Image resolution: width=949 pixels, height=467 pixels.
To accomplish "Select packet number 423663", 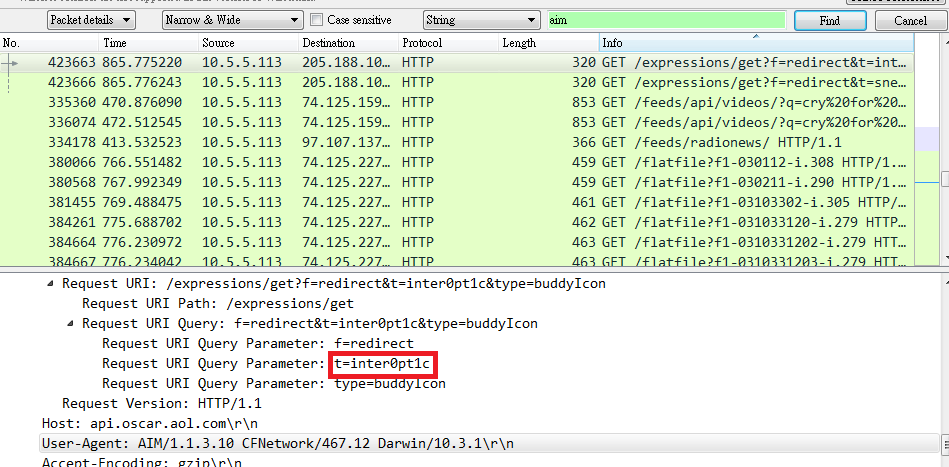I will pos(457,62).
